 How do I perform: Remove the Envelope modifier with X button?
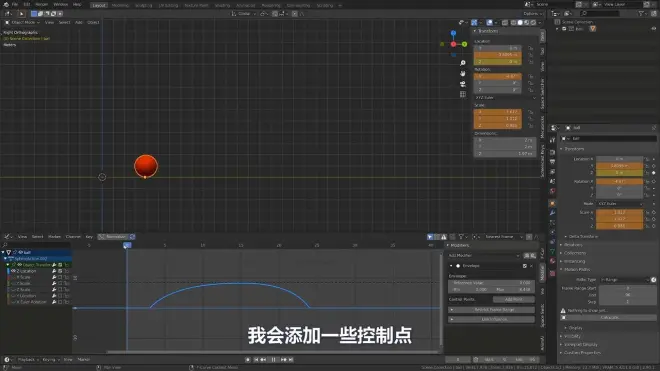pos(531,266)
